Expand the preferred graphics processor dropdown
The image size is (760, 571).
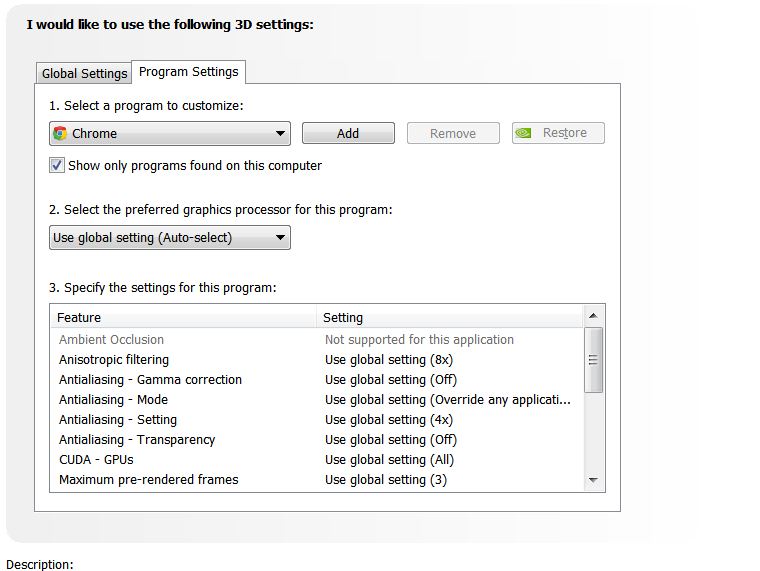[170, 238]
